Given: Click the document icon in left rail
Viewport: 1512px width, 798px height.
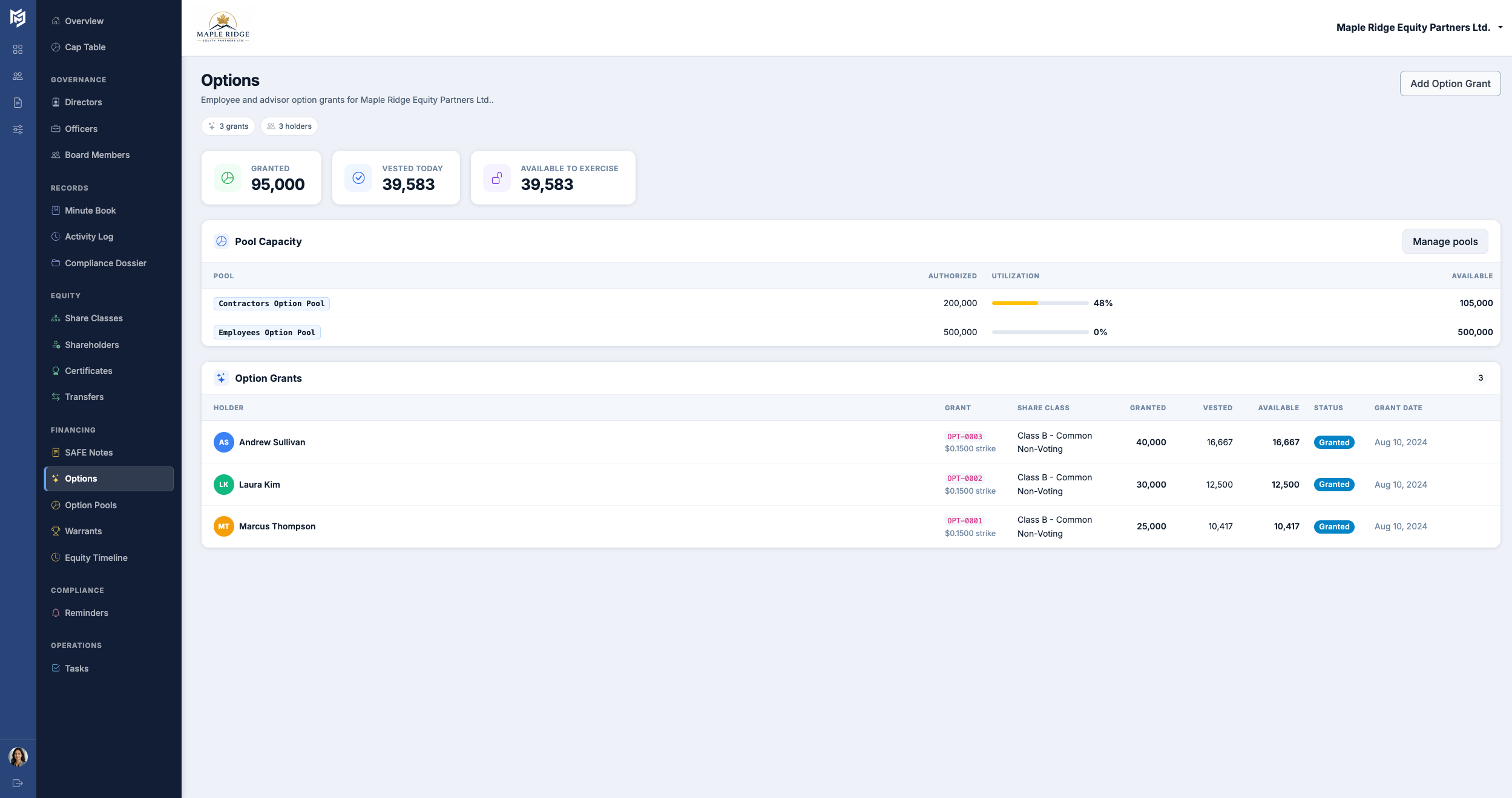Looking at the screenshot, I should pos(18,103).
